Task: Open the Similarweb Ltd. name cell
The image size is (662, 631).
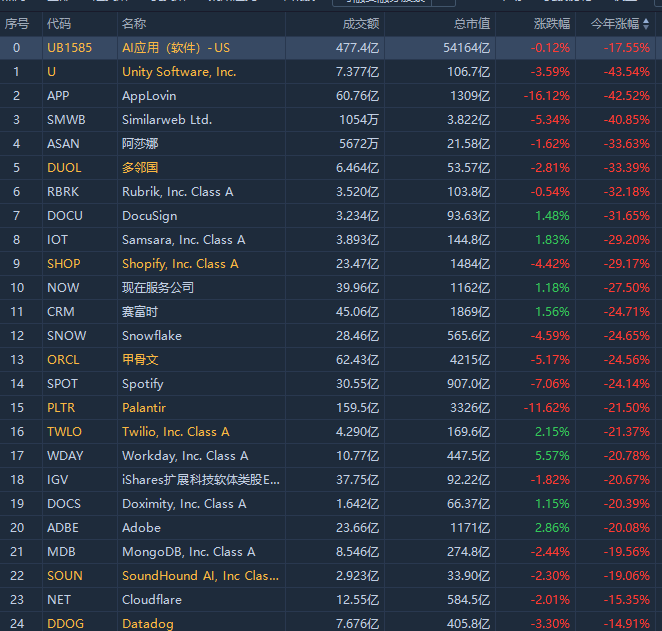Action: click(167, 120)
